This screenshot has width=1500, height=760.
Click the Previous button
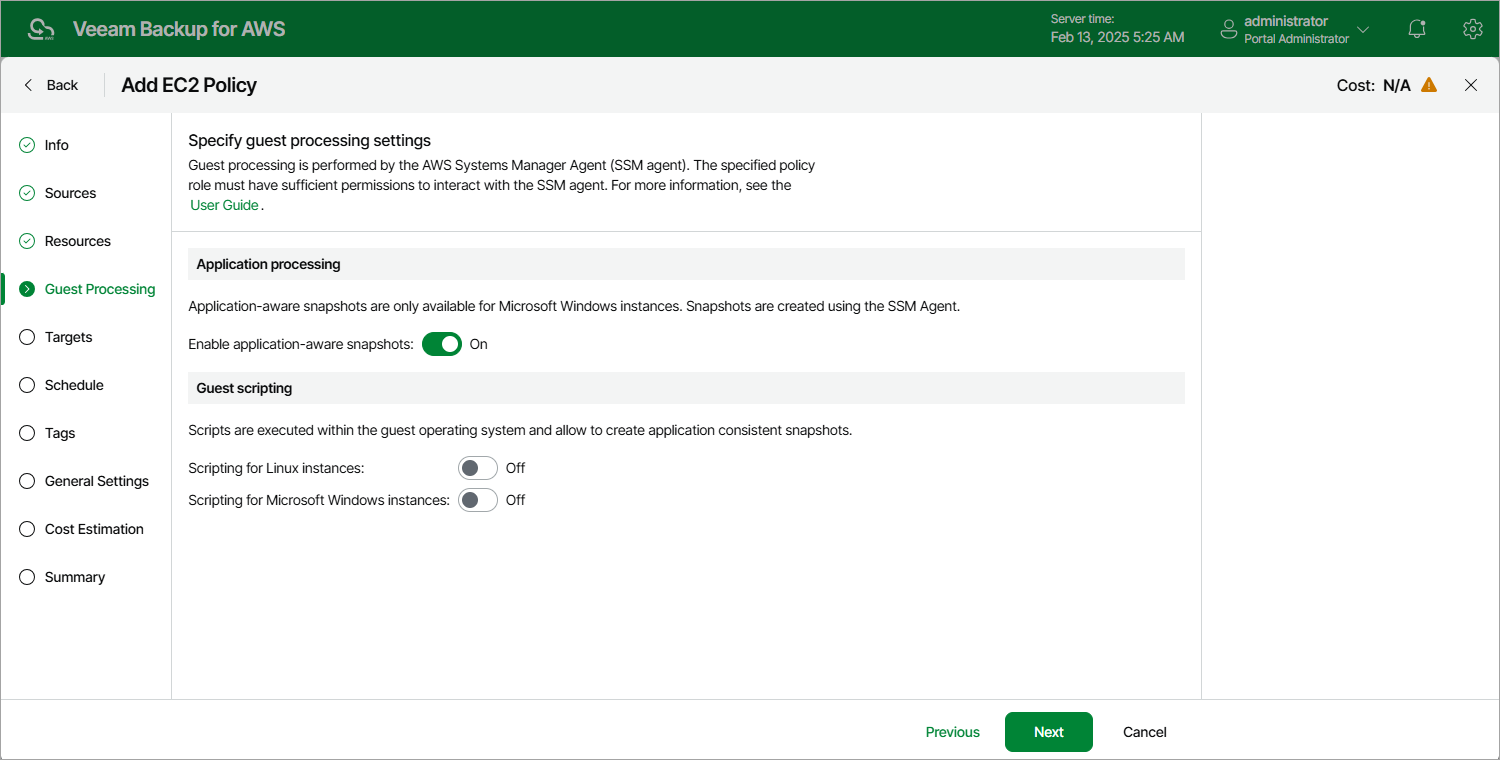pos(952,732)
